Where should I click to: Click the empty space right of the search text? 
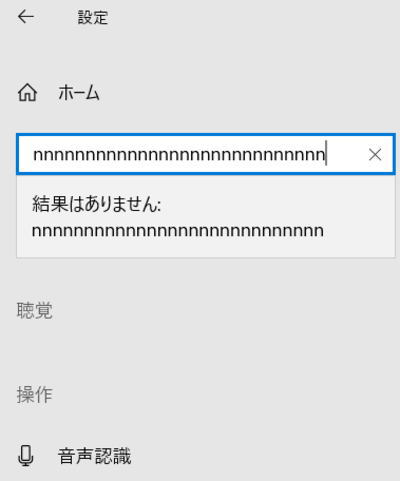[345, 155]
